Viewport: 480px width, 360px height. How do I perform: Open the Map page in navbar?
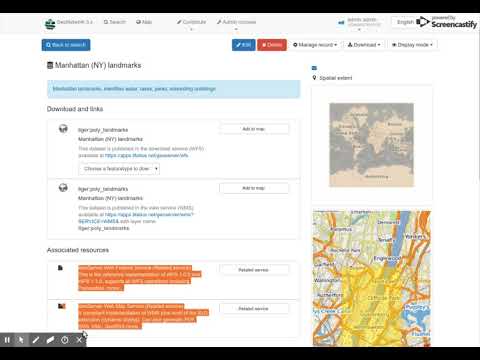point(144,22)
